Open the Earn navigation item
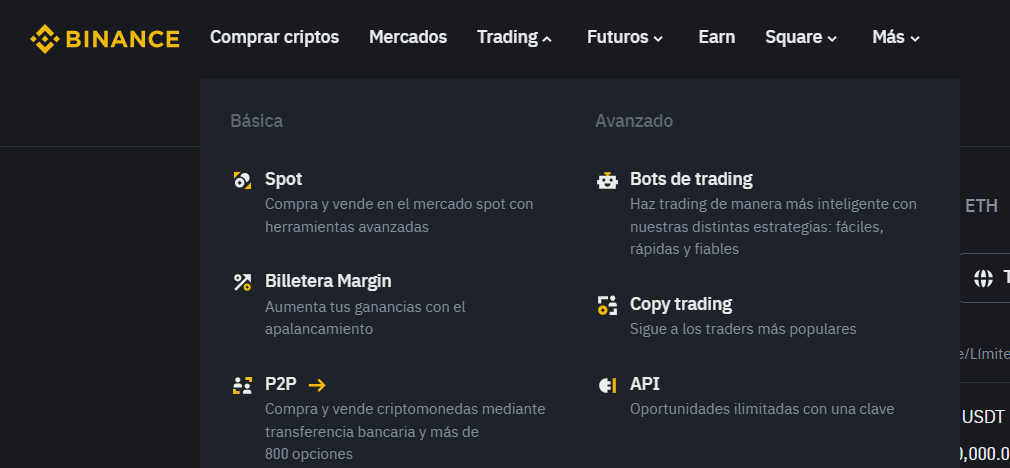The width and height of the screenshot is (1010, 468). pyautogui.click(x=716, y=38)
